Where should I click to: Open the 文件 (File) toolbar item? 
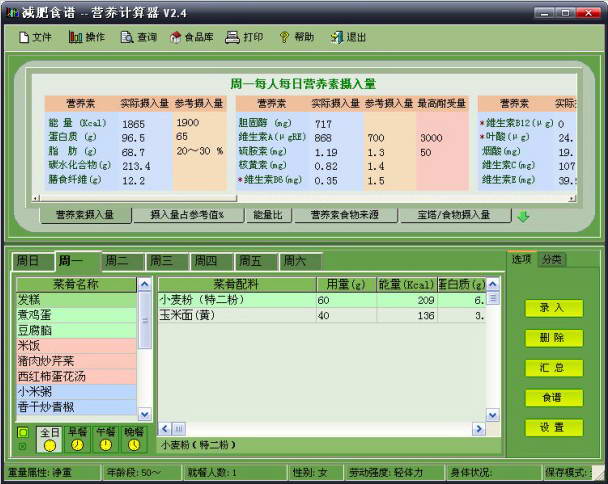click(x=35, y=37)
